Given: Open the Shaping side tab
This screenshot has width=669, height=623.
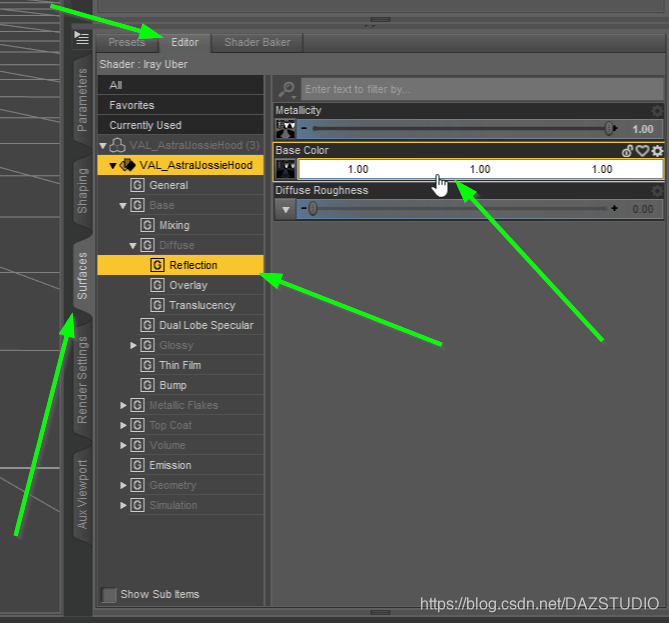Looking at the screenshot, I should tap(82, 191).
